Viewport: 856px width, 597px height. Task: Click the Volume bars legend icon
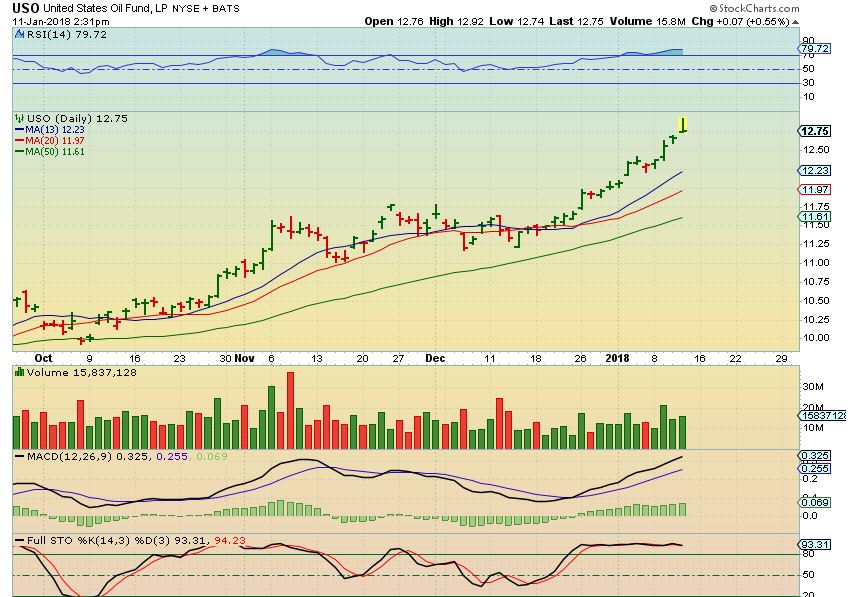point(20,372)
